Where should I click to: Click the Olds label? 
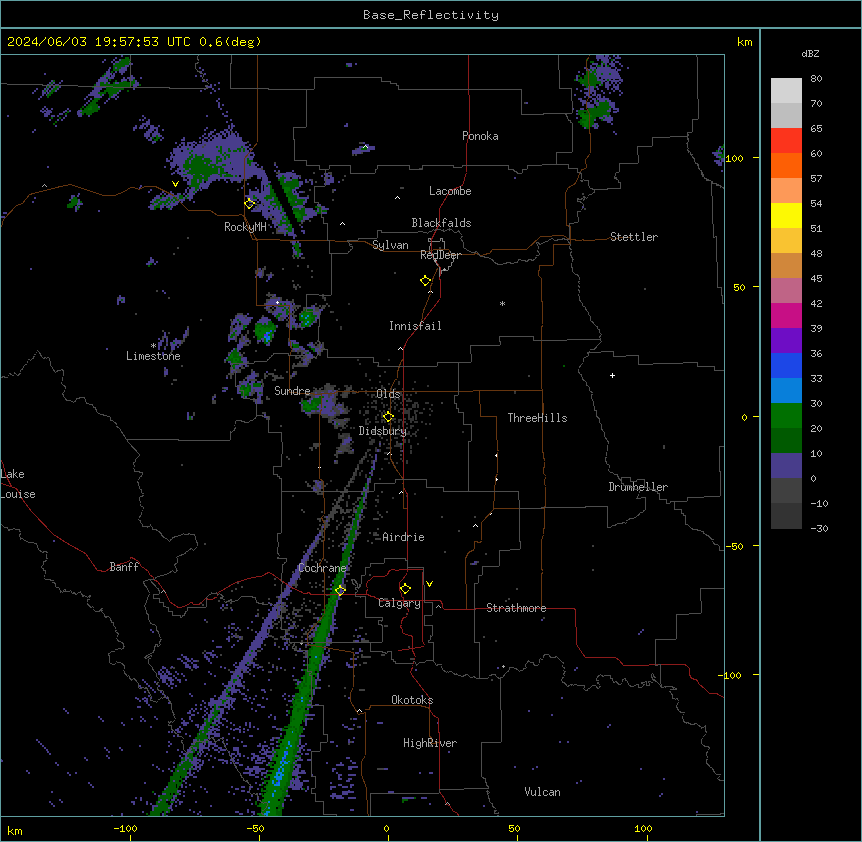(388, 394)
